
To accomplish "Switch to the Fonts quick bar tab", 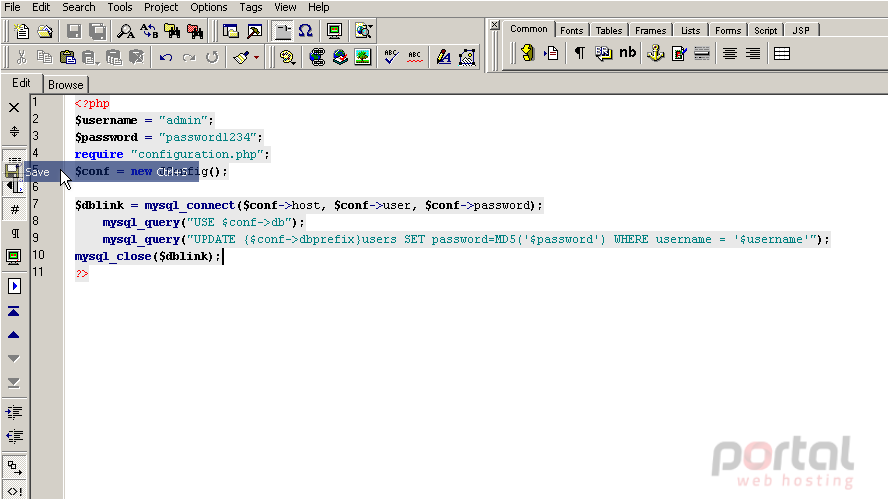I will coord(572,31).
